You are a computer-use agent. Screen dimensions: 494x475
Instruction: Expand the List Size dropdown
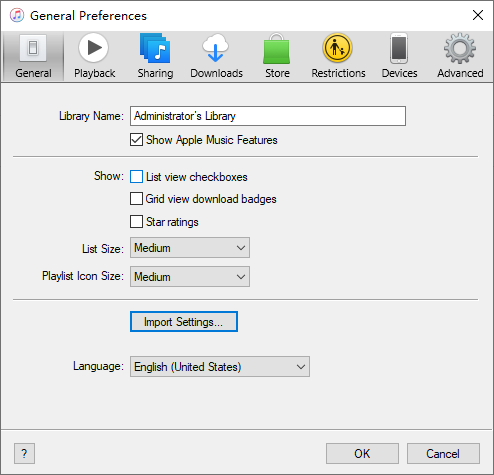pos(190,248)
